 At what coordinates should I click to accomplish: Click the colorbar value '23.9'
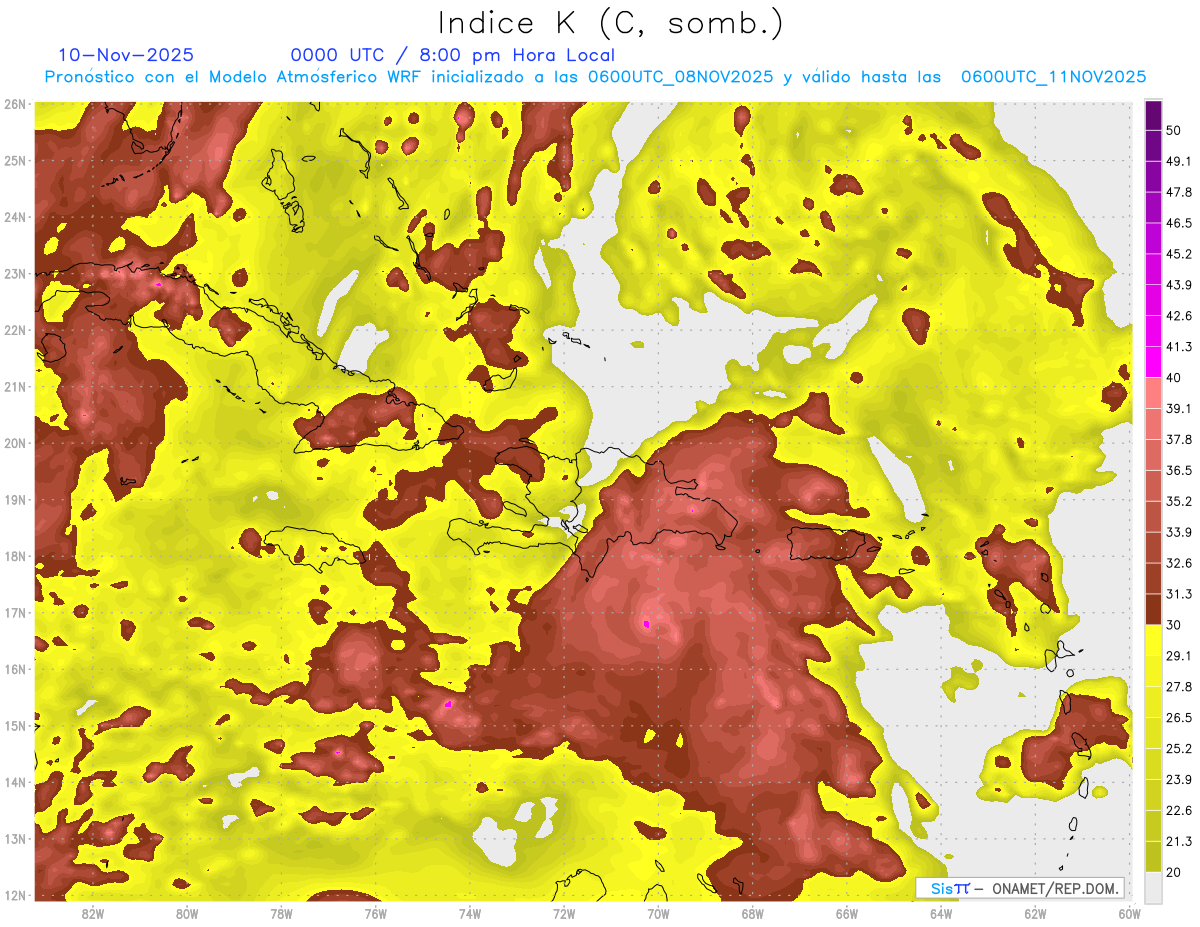point(1178,780)
